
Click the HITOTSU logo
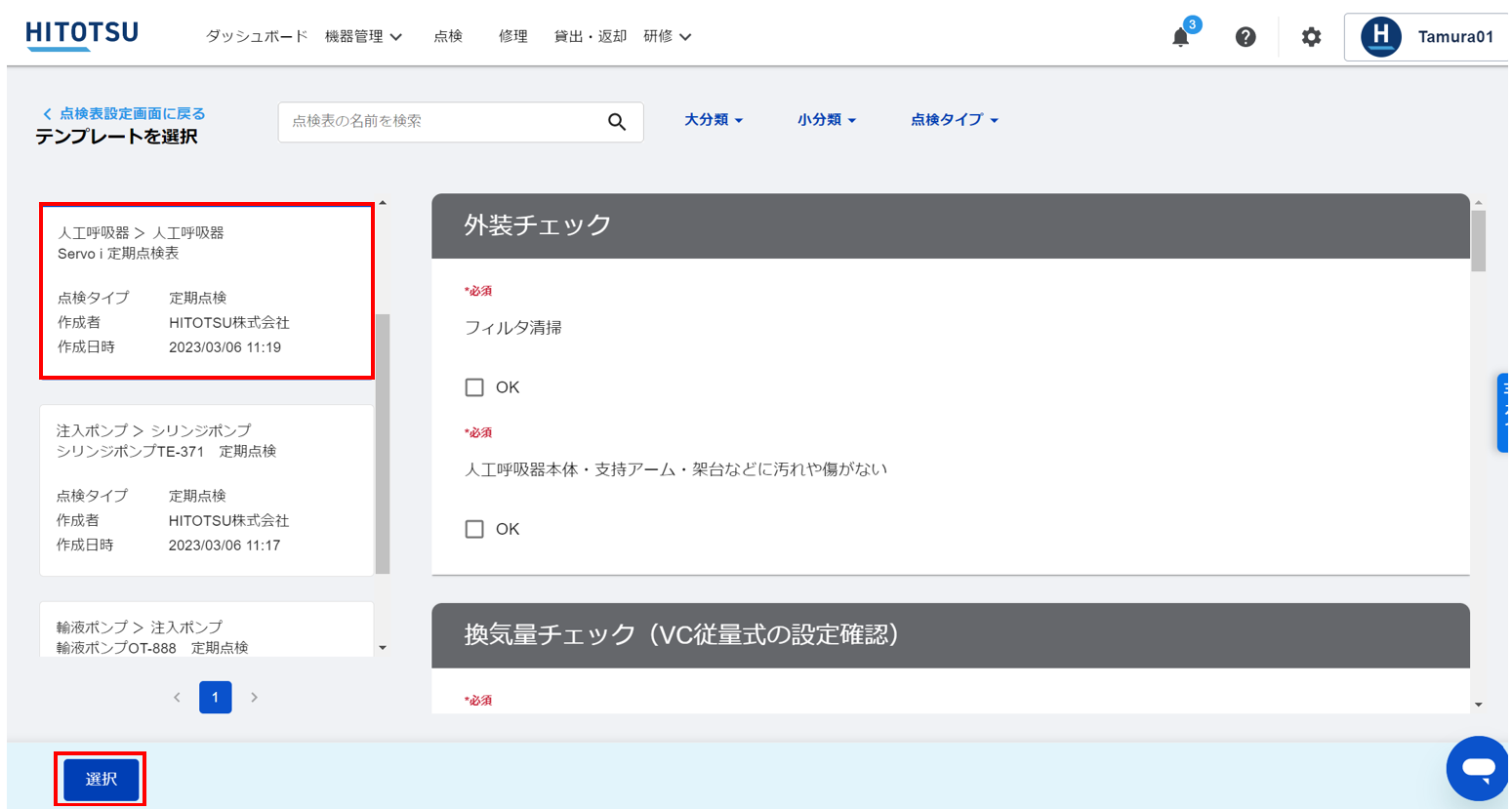82,35
